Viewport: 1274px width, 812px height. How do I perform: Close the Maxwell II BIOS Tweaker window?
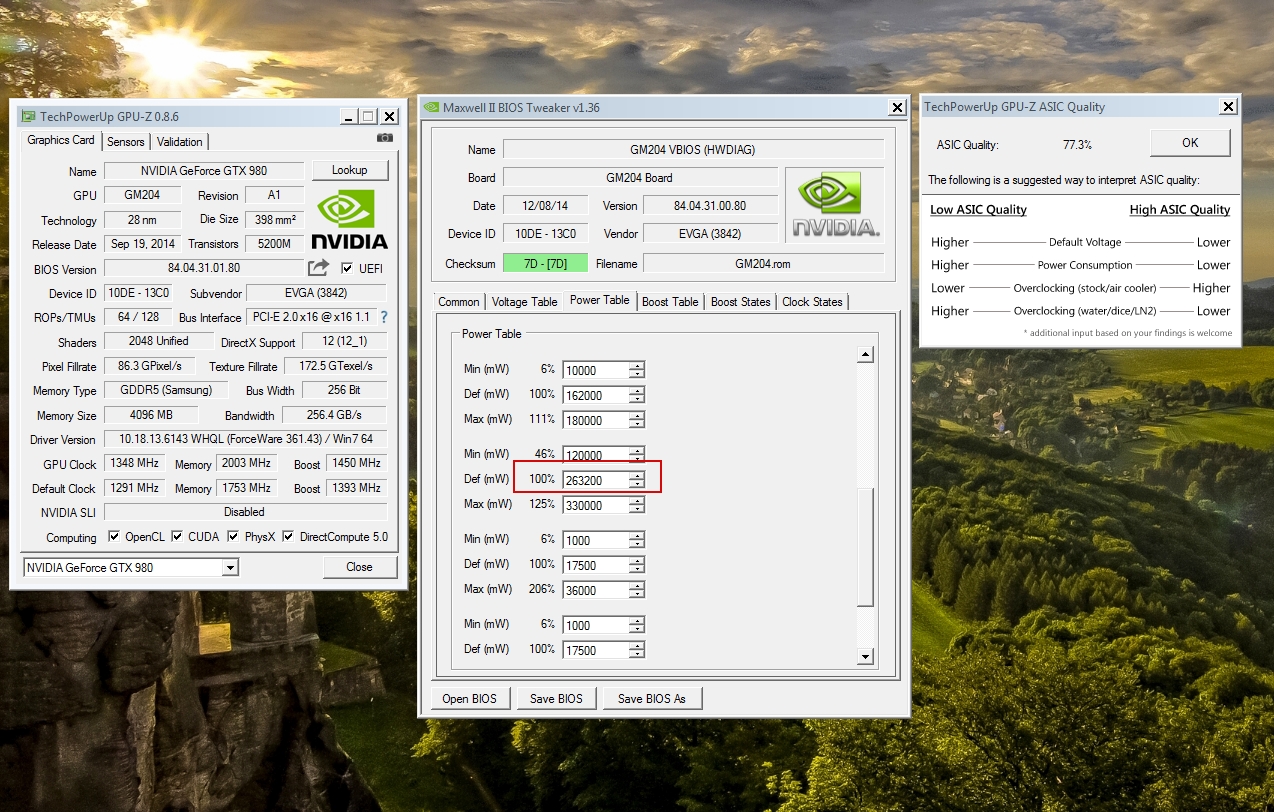[x=897, y=108]
